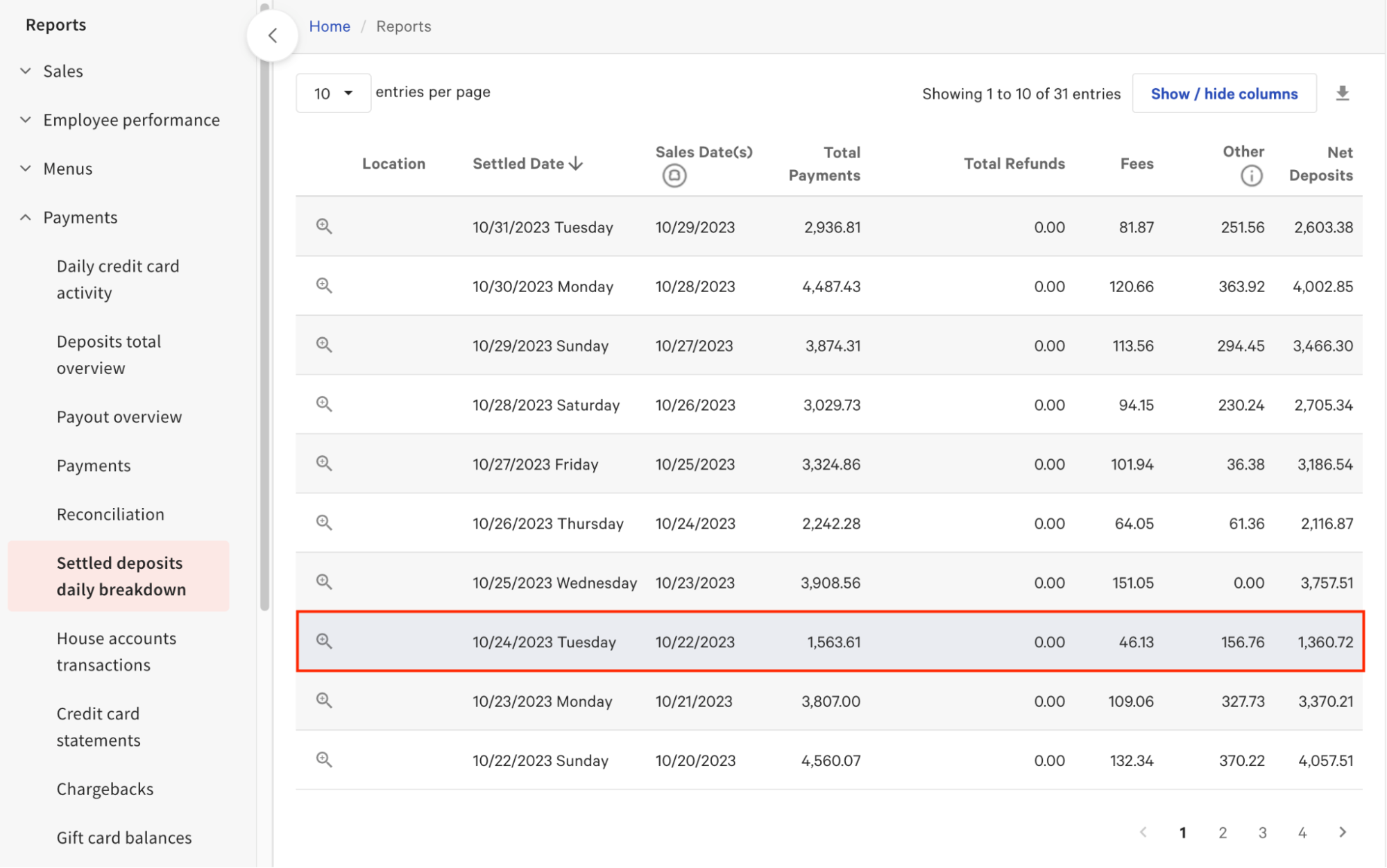The width and height of the screenshot is (1387, 868).
Task: Open the Payout overview report
Action: tap(119, 417)
